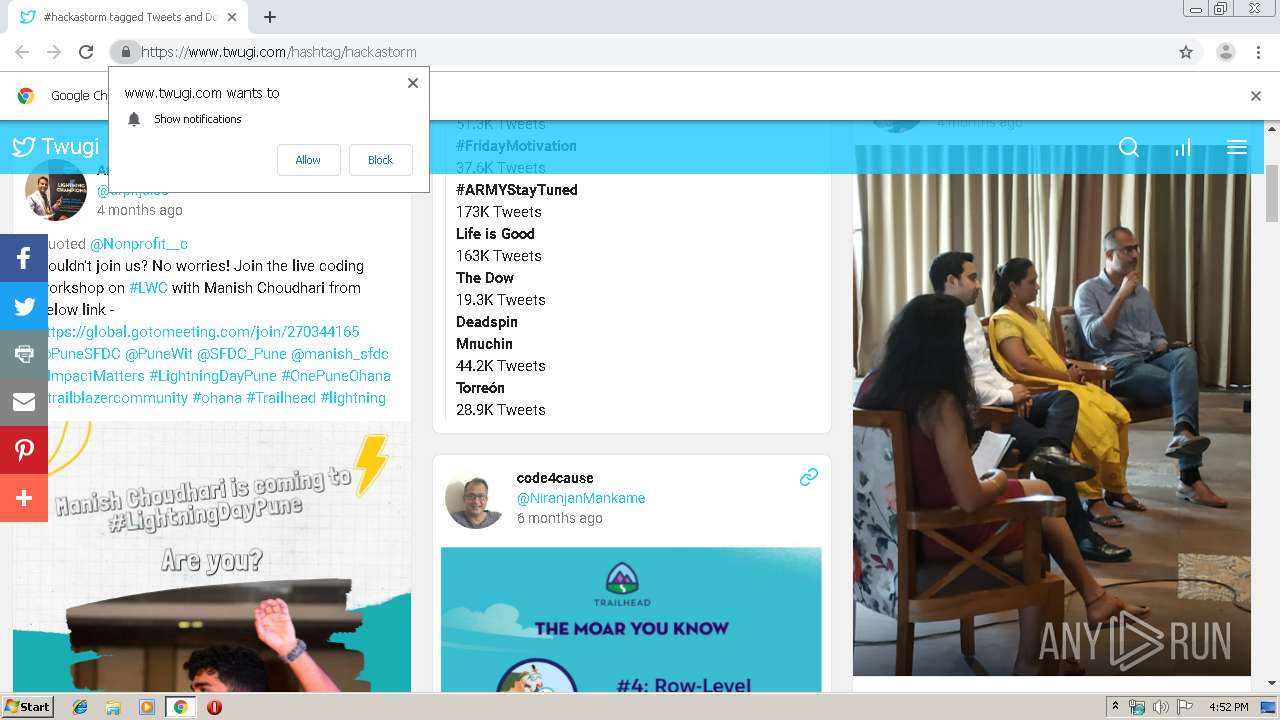Click the page scrollbar down arrow
1280x720 pixels.
[1272, 683]
